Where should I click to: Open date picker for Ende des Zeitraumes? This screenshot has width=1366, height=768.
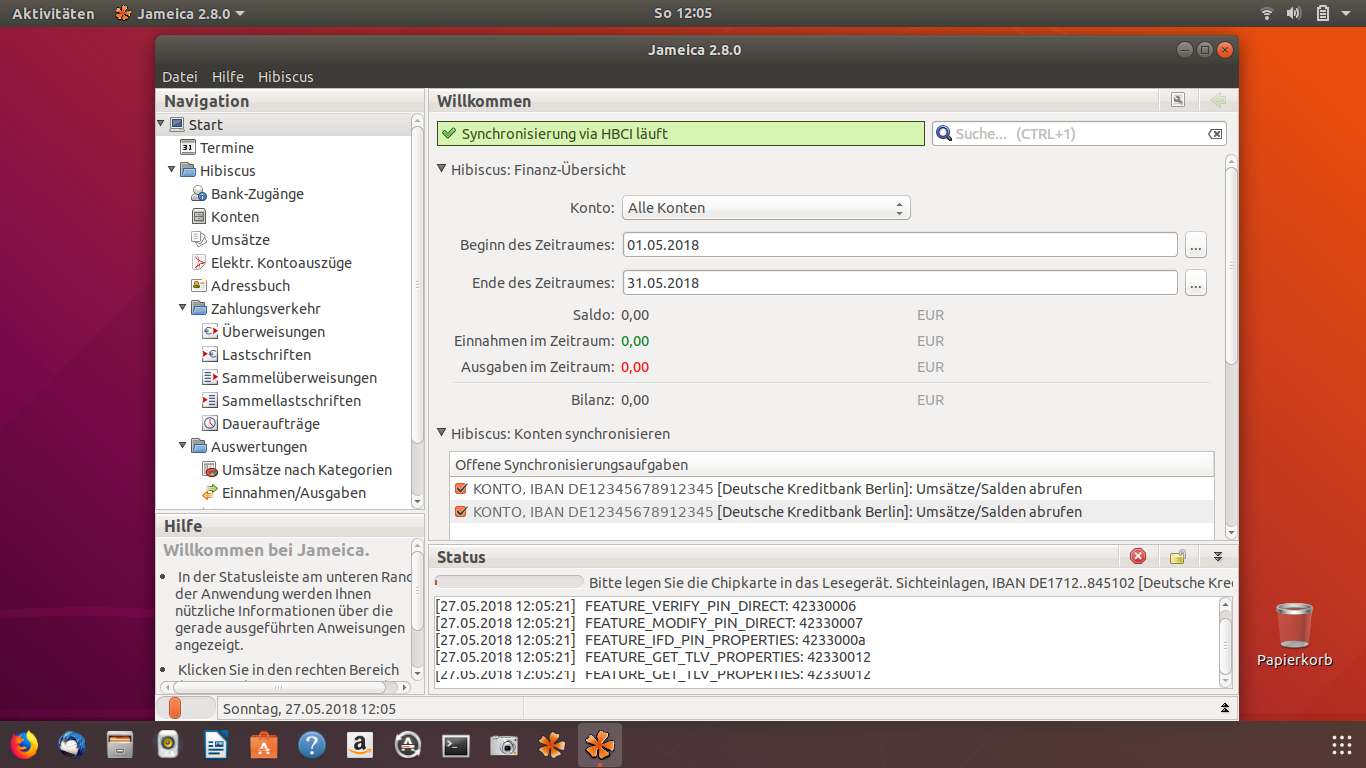click(x=1196, y=283)
